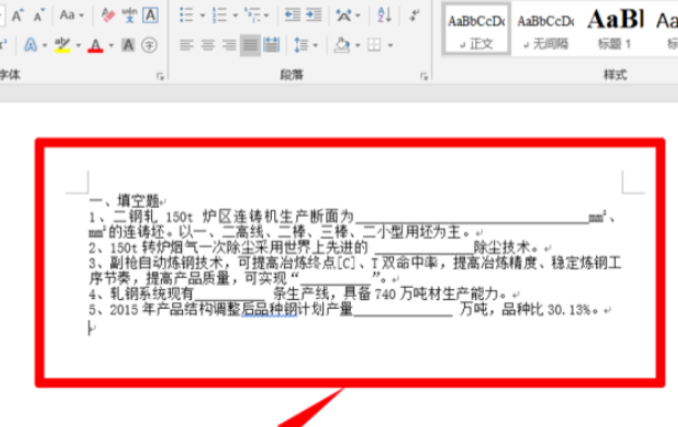This screenshot has width=678, height=427.
Task: Open the highlight color dropdown arrow
Action: point(78,45)
